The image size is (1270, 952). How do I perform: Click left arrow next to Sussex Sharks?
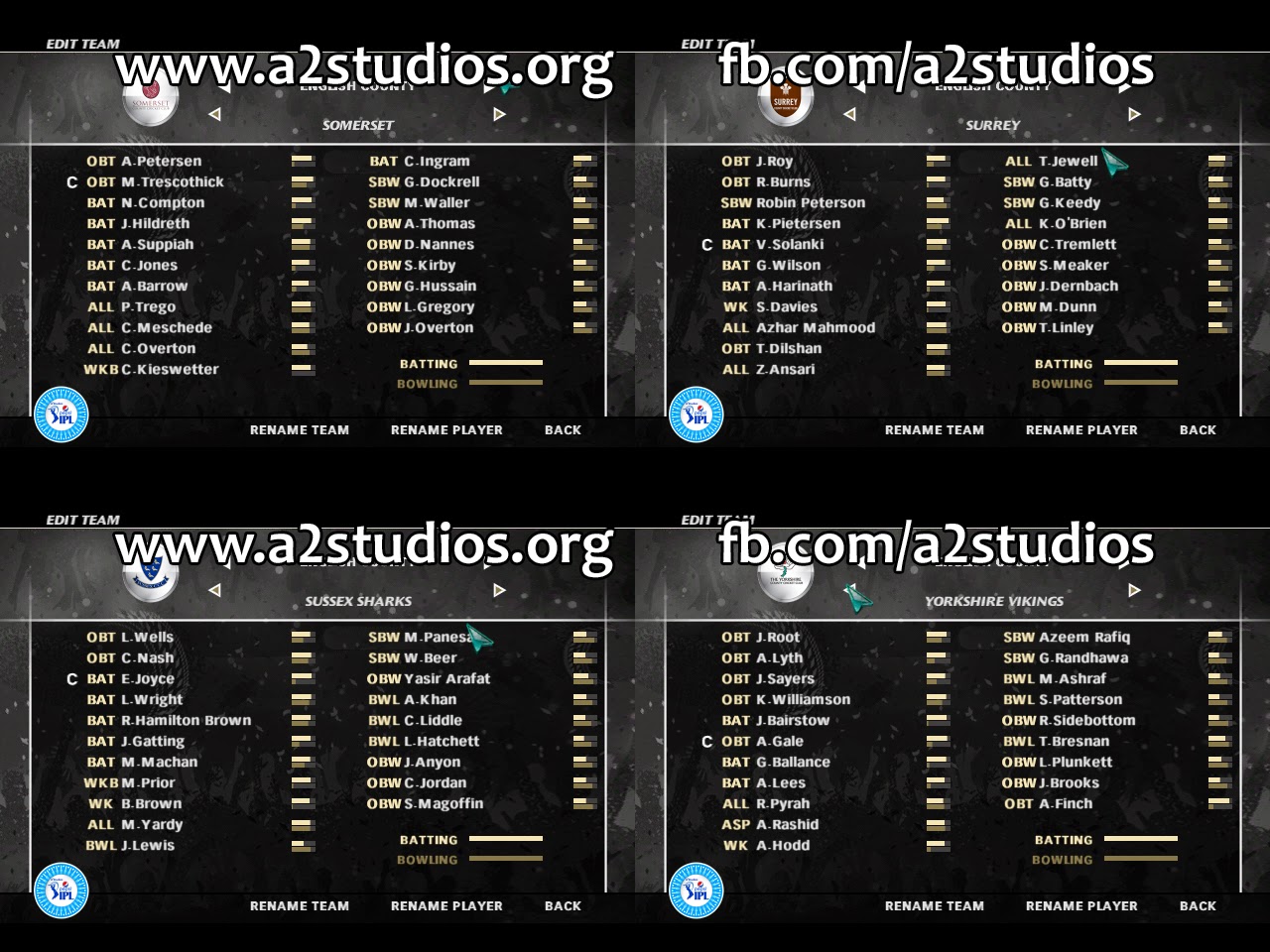pyautogui.click(x=214, y=590)
